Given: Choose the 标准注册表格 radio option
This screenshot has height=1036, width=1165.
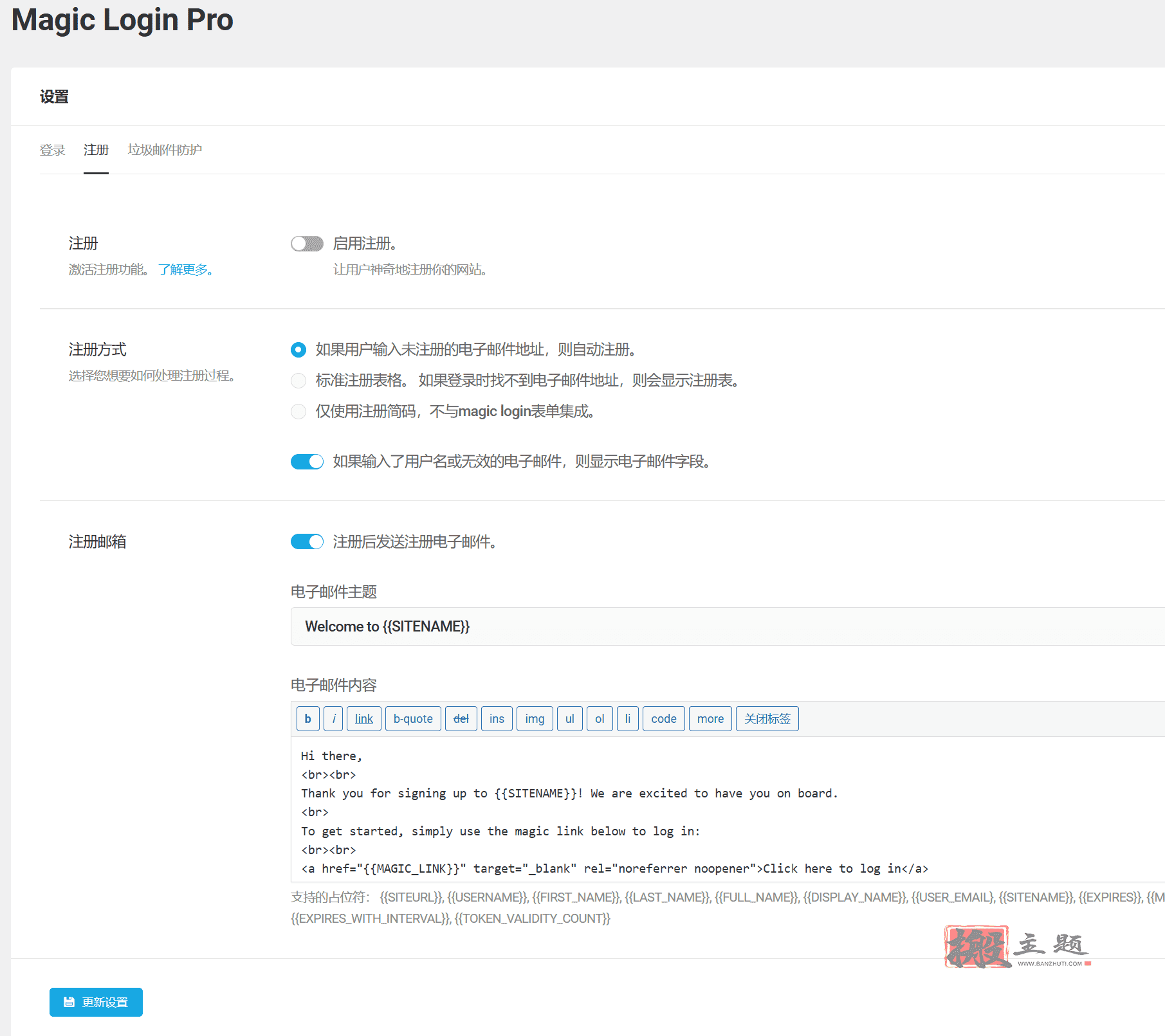Looking at the screenshot, I should tap(298, 380).
